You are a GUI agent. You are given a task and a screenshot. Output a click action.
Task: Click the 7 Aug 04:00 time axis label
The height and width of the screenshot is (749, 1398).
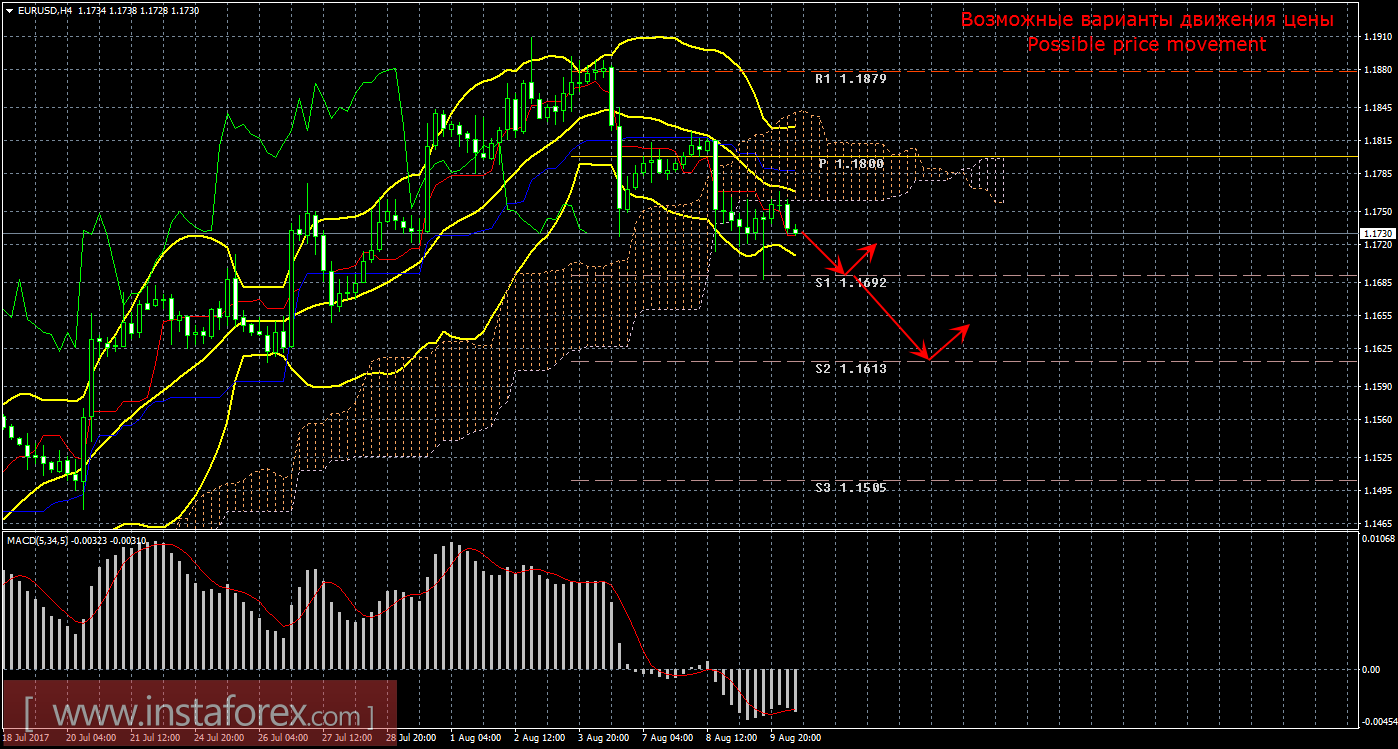(667, 739)
